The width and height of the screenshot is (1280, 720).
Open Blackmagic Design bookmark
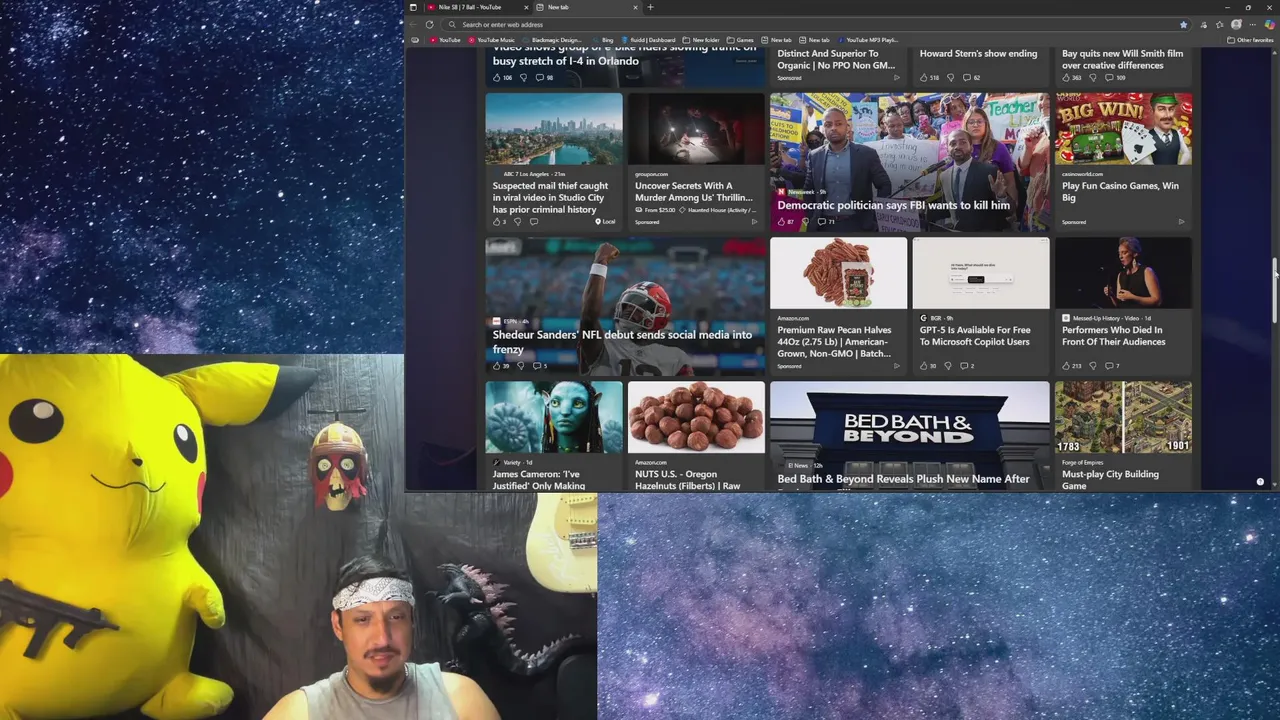(551, 40)
